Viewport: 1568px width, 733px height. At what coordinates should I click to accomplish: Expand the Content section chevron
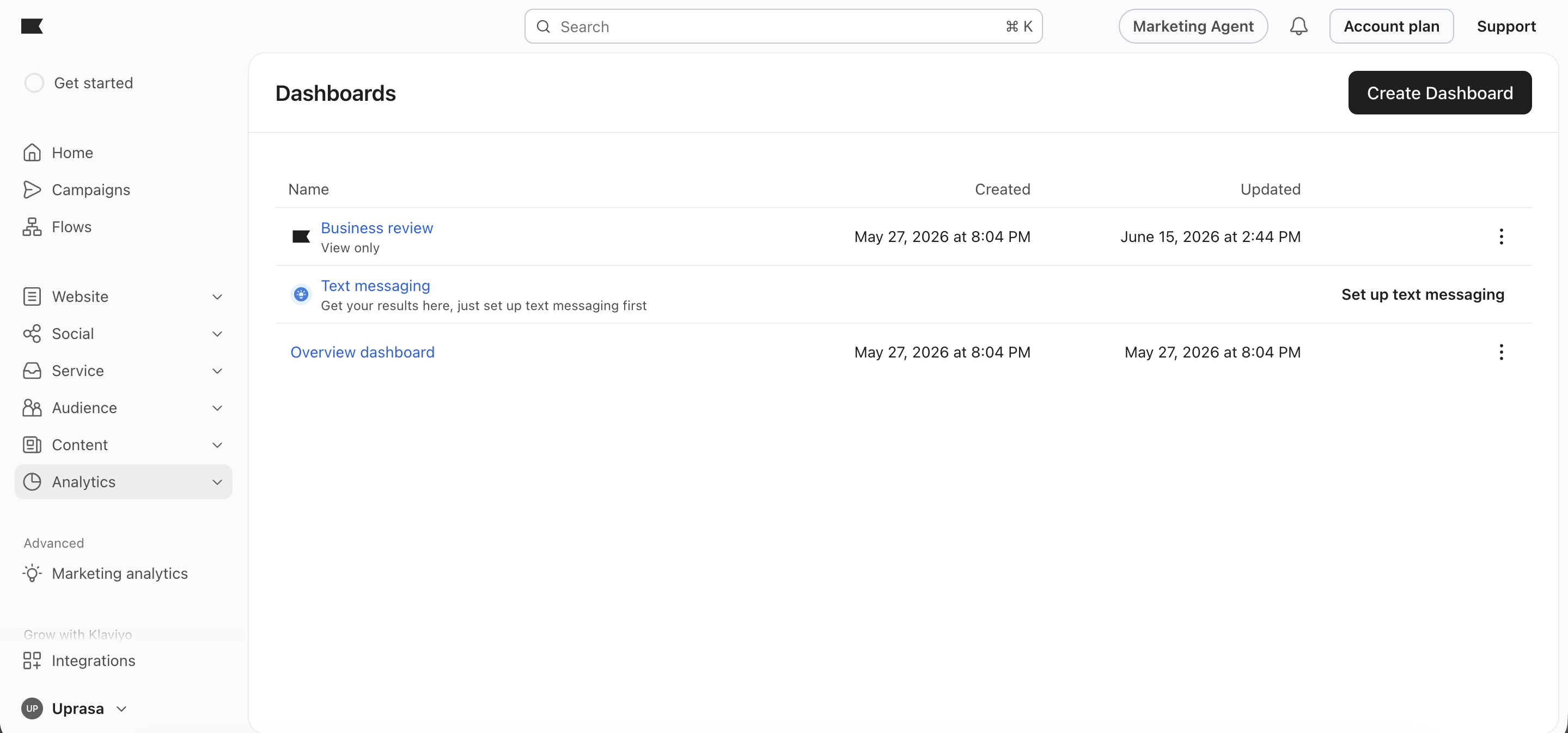point(217,445)
